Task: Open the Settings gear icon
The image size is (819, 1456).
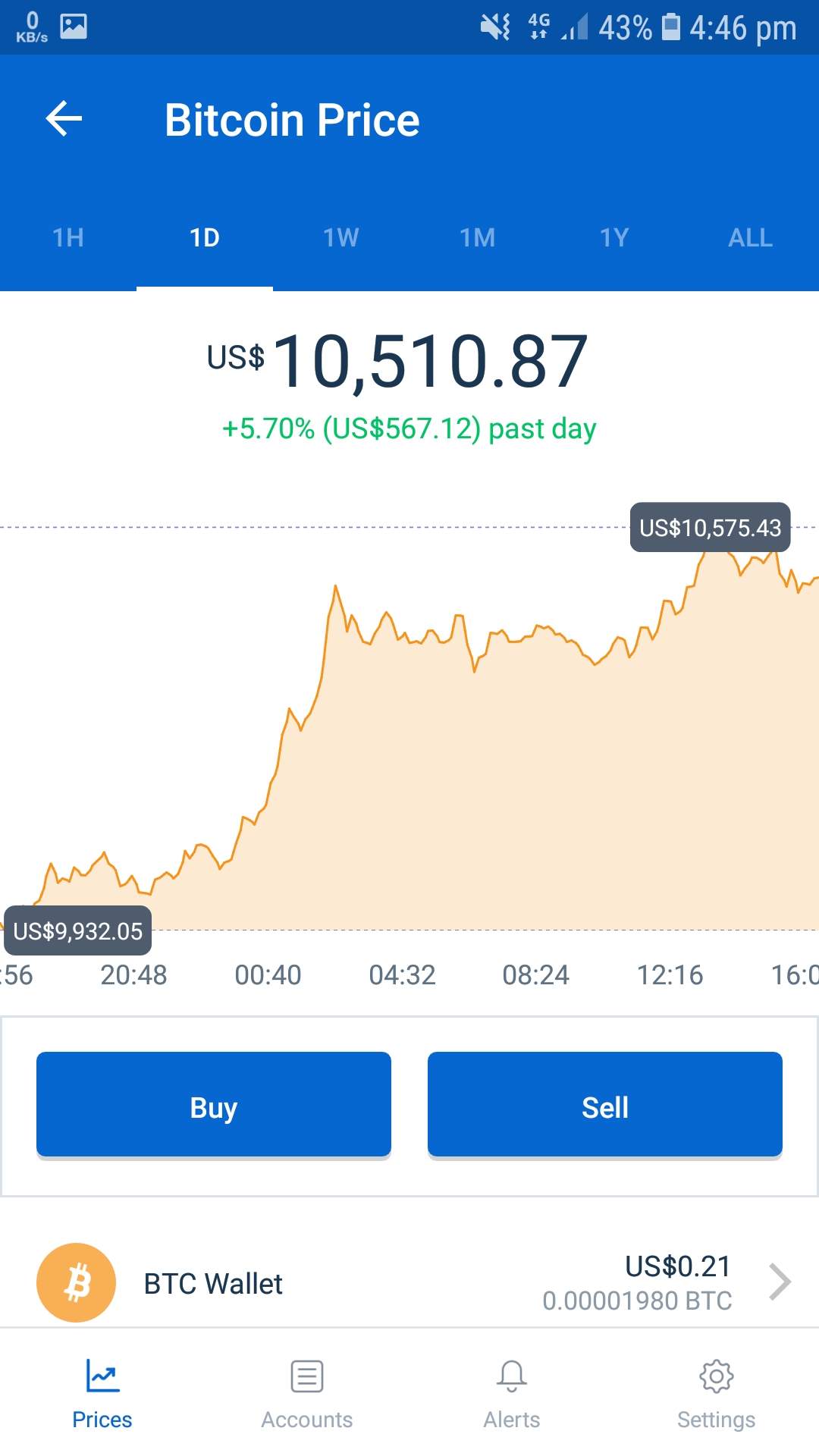Action: [x=717, y=1376]
